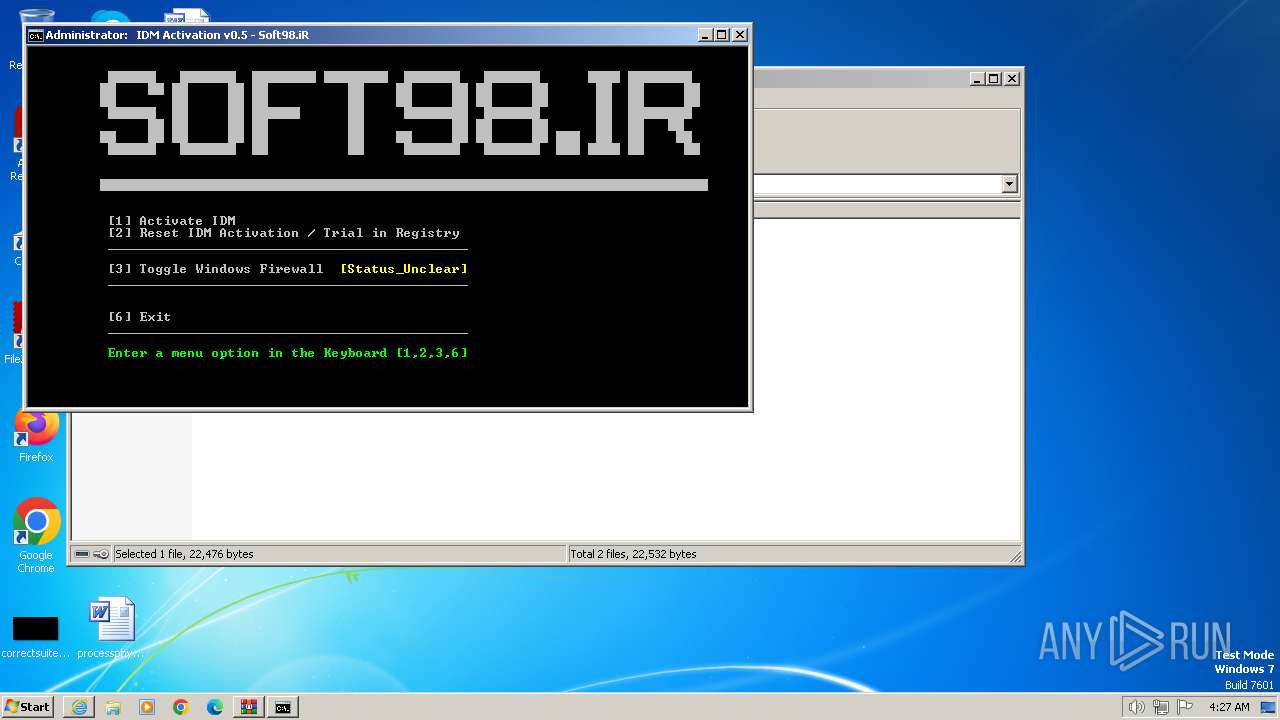Image resolution: width=1280 pixels, height=720 pixels.
Task: Open the Action Center flag icon
Action: coord(1185,707)
